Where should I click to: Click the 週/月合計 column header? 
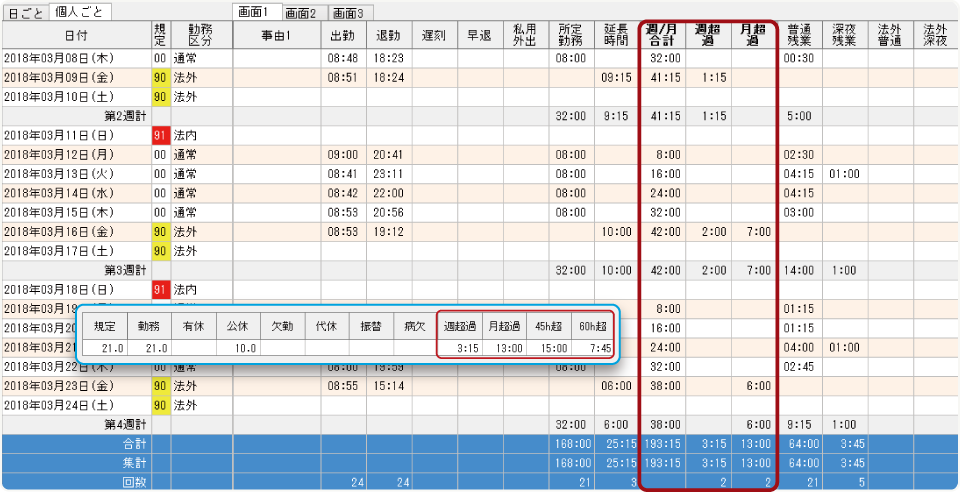pos(664,35)
